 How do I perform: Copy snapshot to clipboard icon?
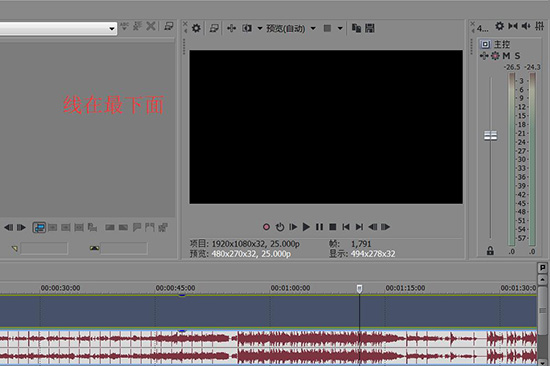(356, 28)
